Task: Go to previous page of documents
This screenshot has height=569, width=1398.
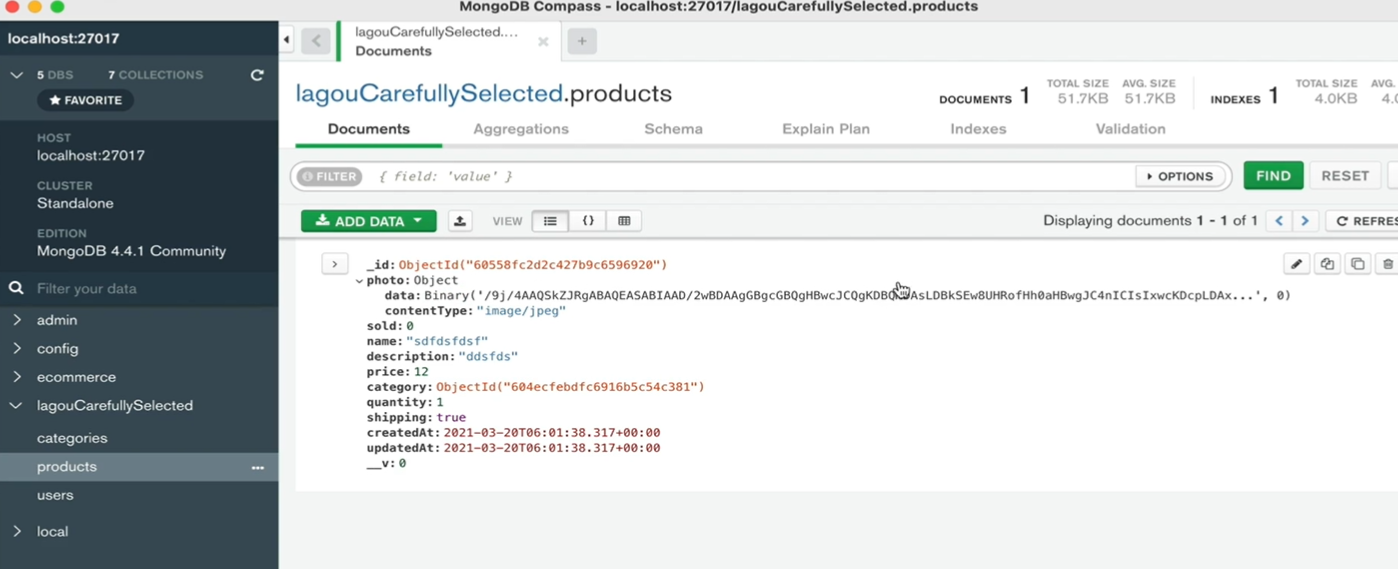Action: tap(1279, 221)
